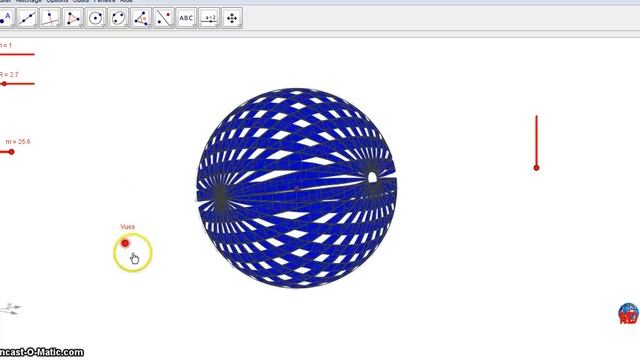640x360 pixels.
Task: Select the ABC Insert Text tool
Action: 187,18
